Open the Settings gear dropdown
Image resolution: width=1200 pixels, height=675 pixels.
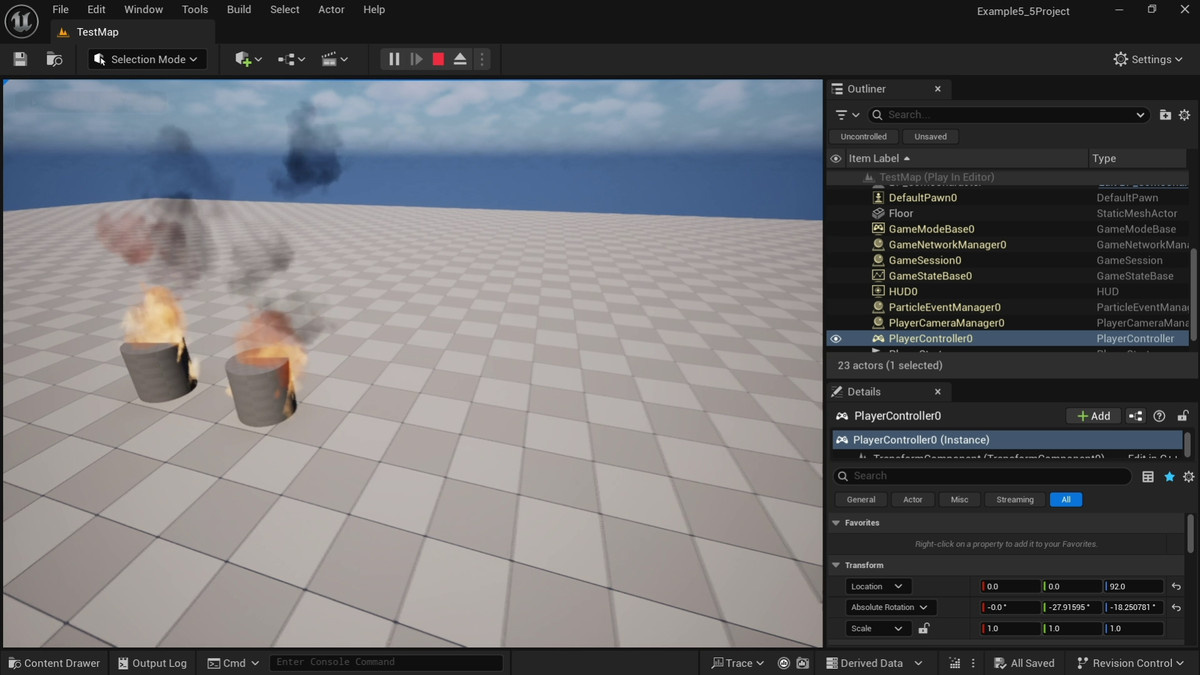[1148, 59]
